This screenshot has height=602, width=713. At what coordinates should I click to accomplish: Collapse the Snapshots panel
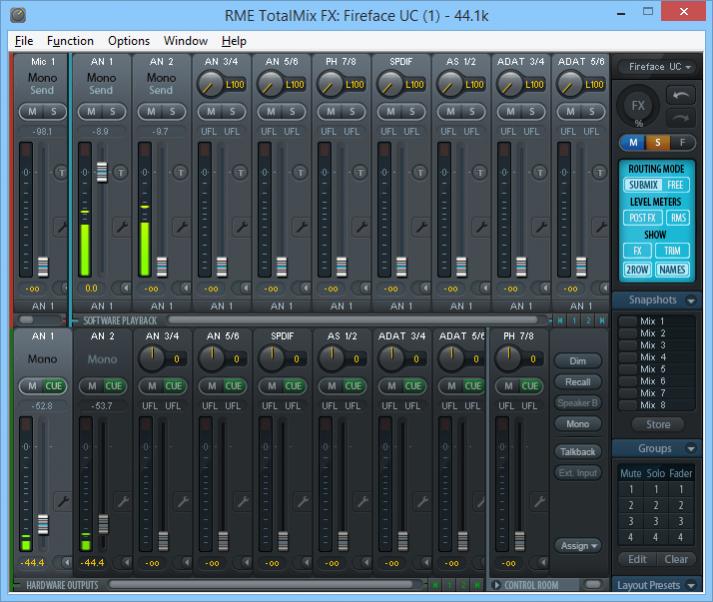pyautogui.click(x=691, y=300)
